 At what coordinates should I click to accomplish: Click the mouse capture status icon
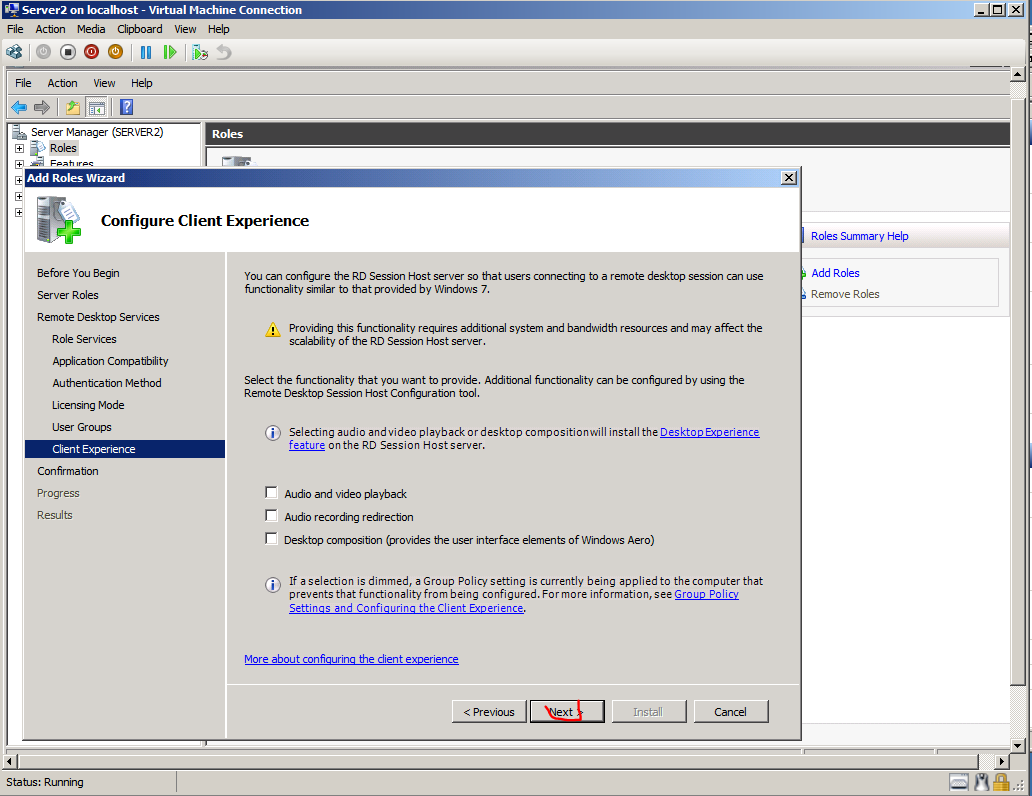981,782
